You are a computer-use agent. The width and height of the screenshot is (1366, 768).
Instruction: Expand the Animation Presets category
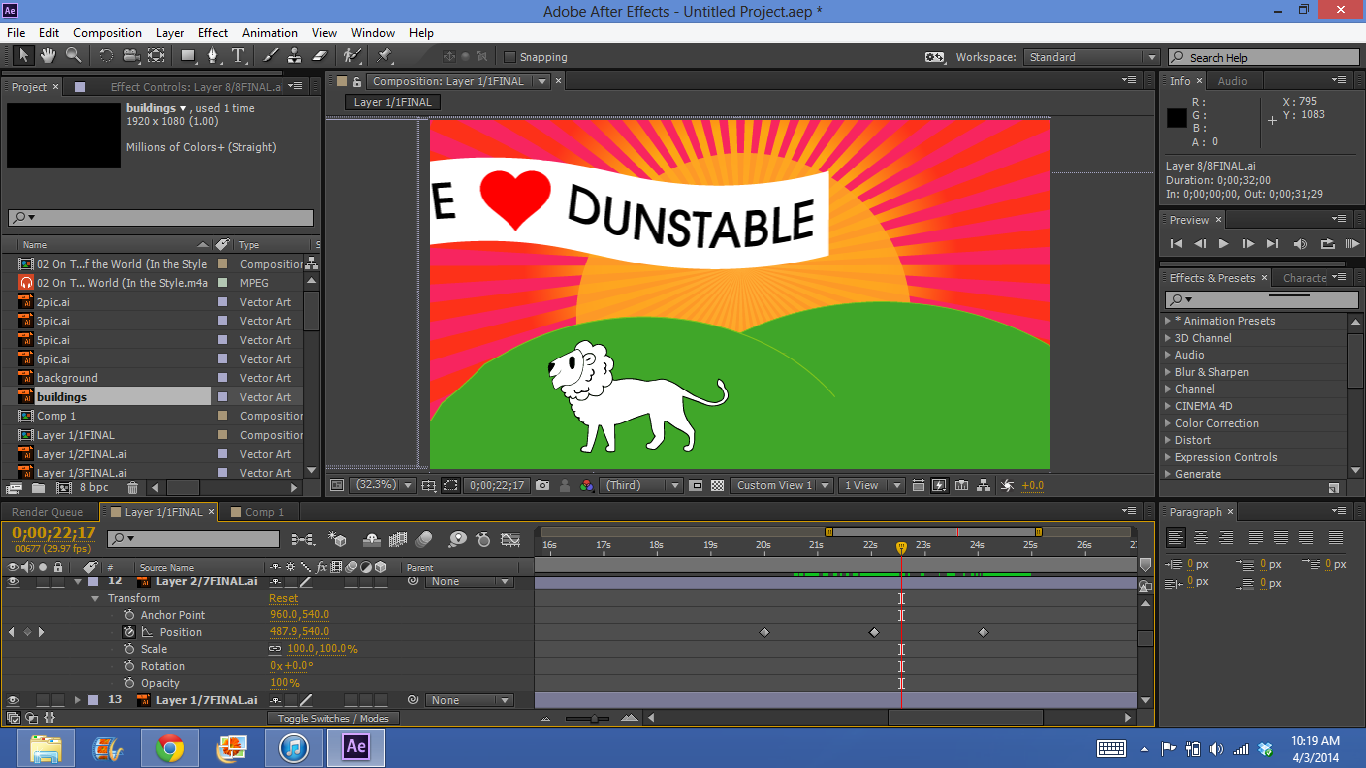1167,321
